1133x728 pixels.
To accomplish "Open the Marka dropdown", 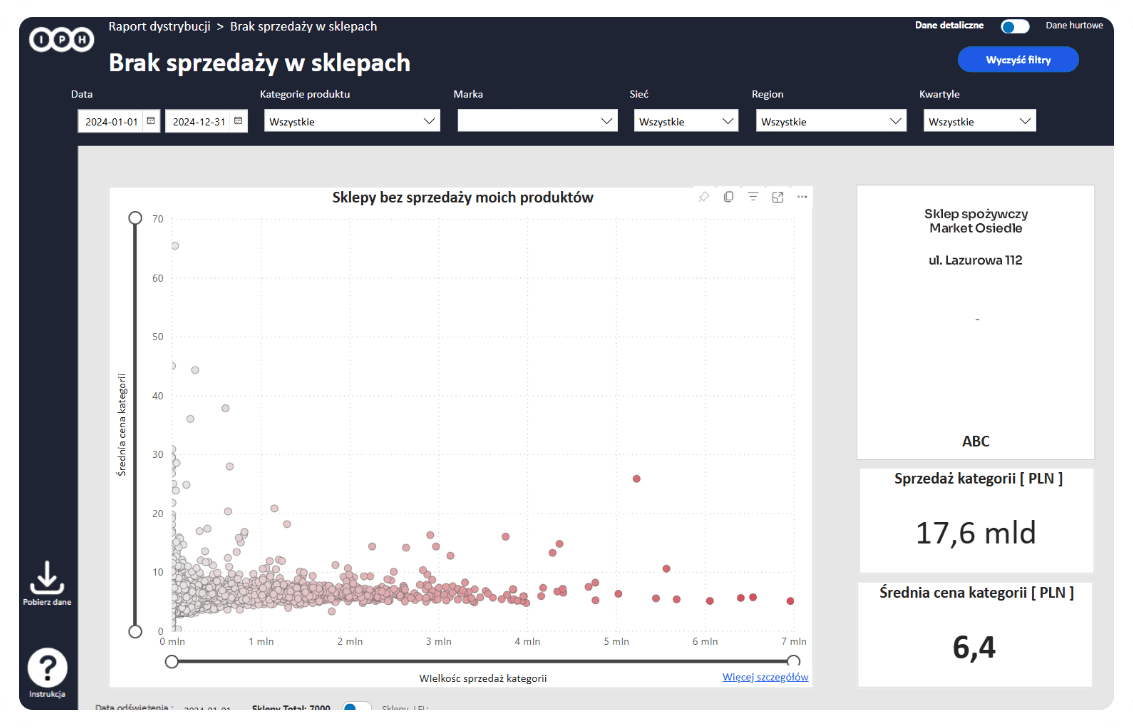I will (x=537, y=121).
